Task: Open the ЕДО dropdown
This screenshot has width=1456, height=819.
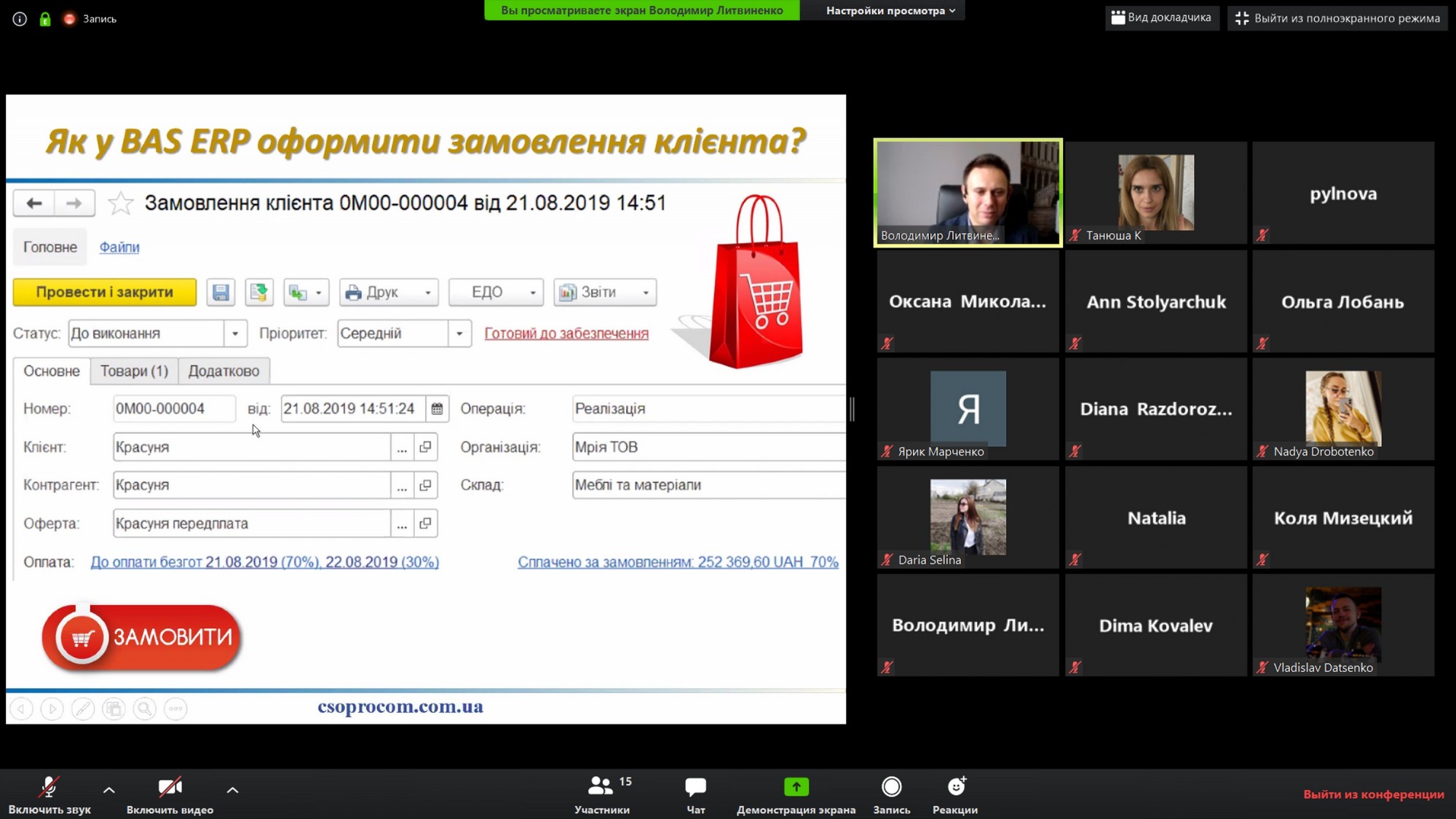Action: [496, 292]
